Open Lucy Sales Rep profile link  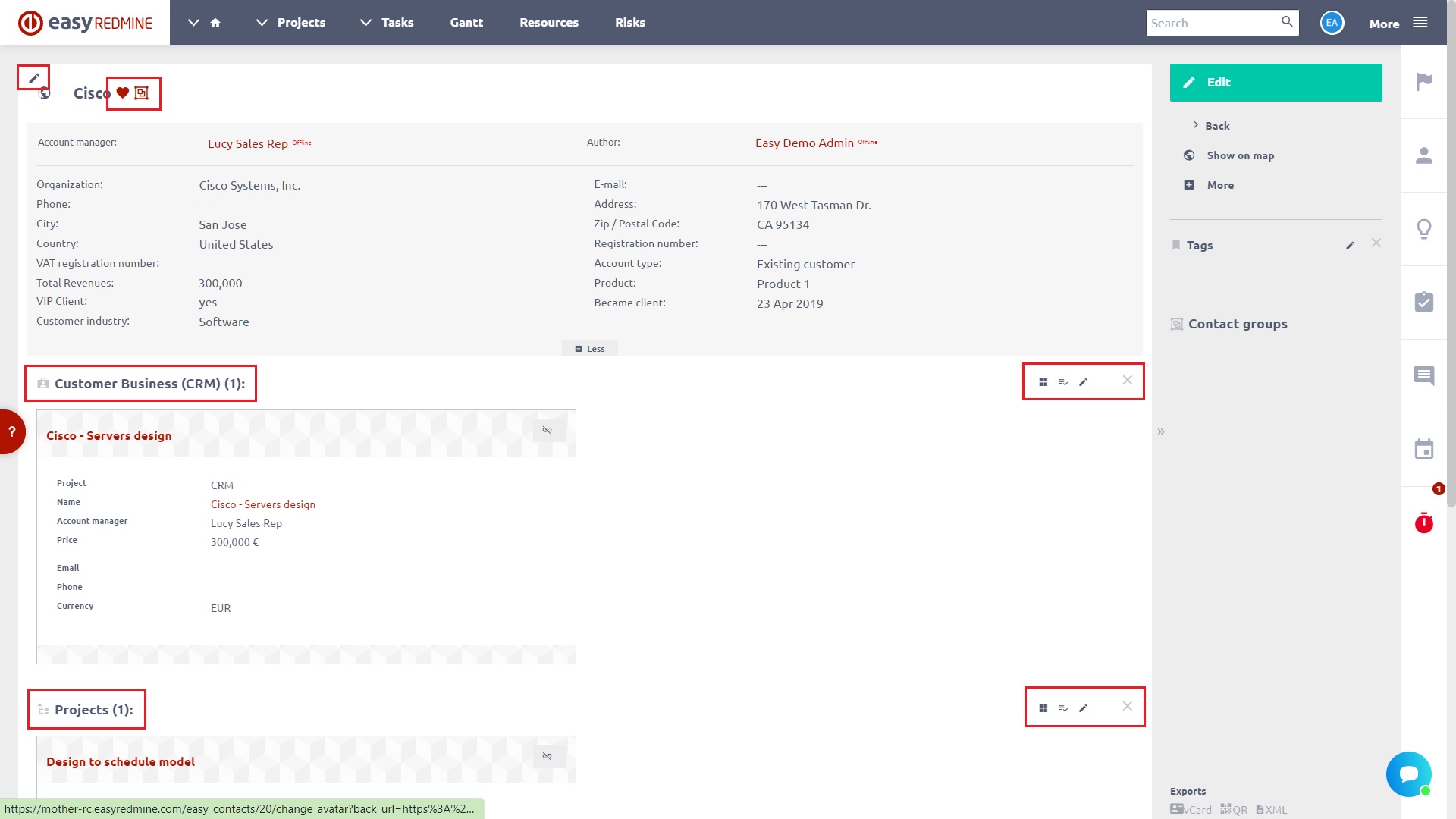(247, 143)
